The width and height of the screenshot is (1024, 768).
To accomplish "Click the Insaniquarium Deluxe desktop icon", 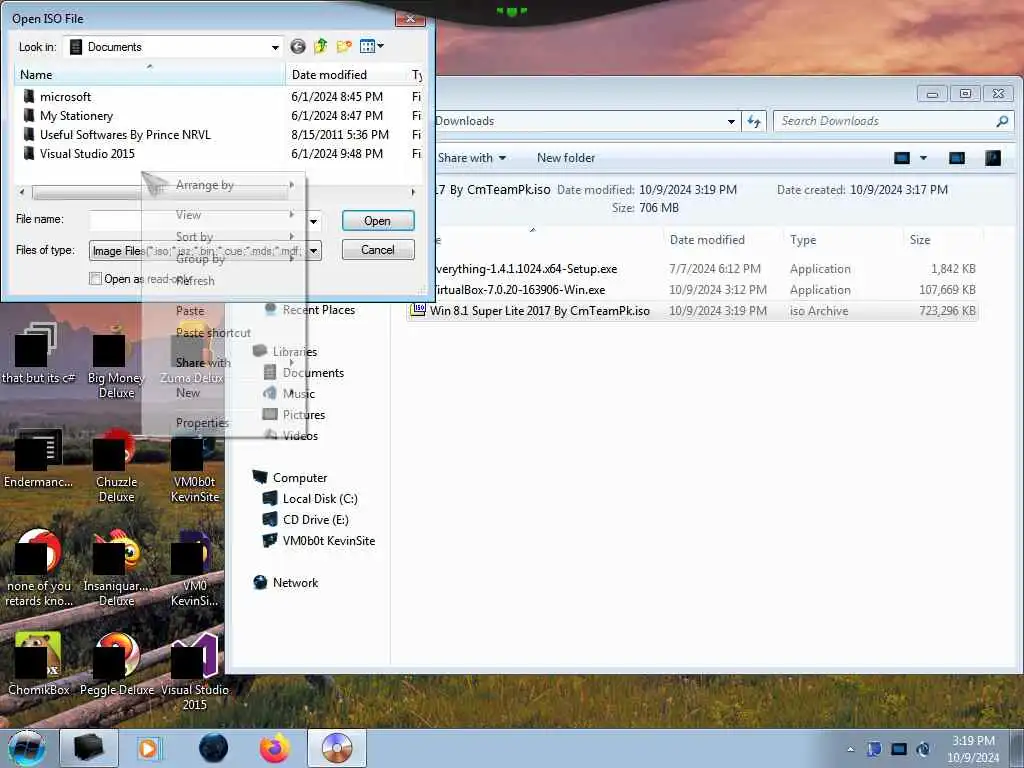I will tap(117, 568).
